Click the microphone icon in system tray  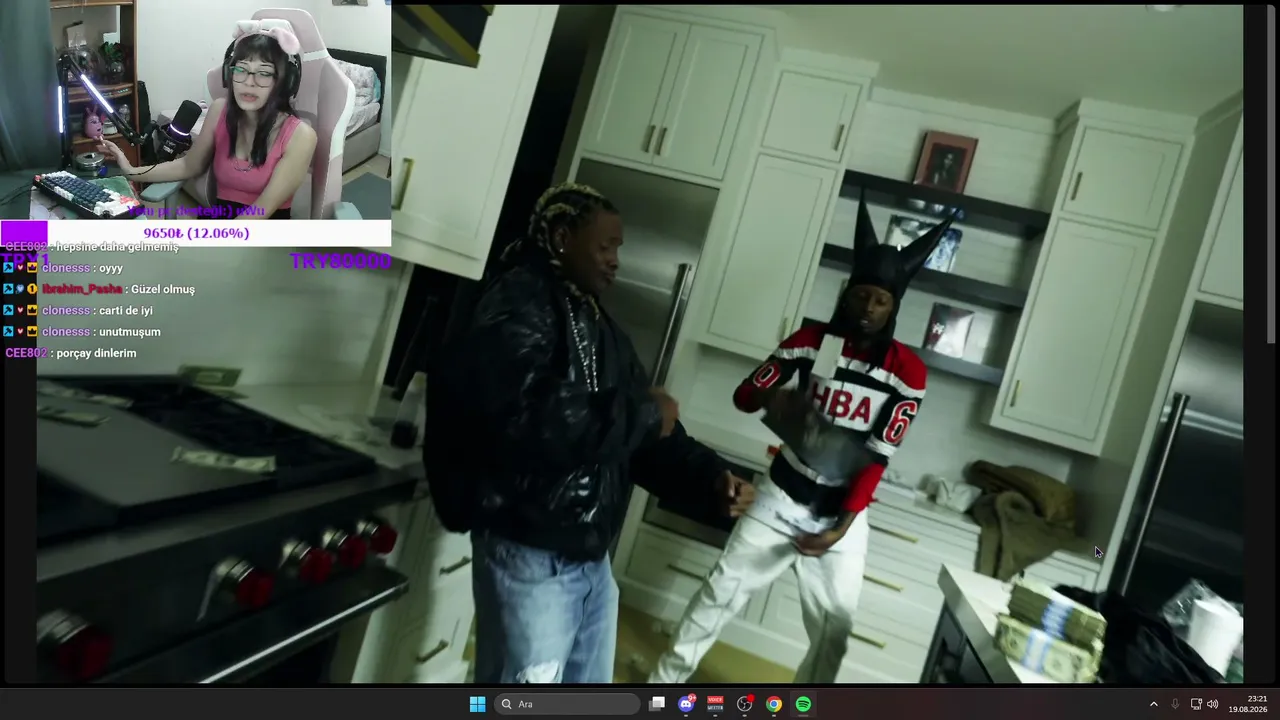click(x=1175, y=704)
